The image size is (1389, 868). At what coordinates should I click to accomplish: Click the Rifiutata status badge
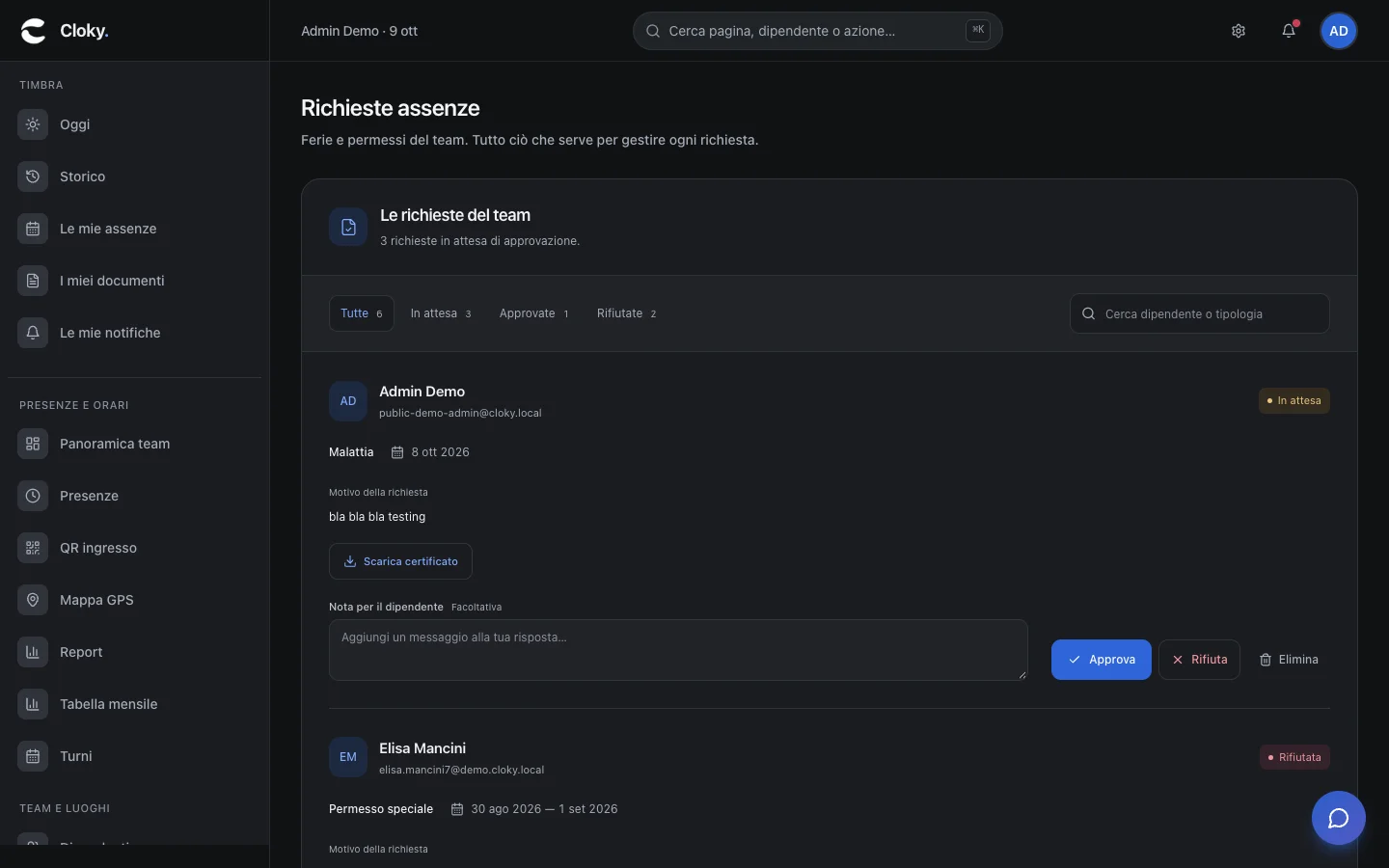1294,757
